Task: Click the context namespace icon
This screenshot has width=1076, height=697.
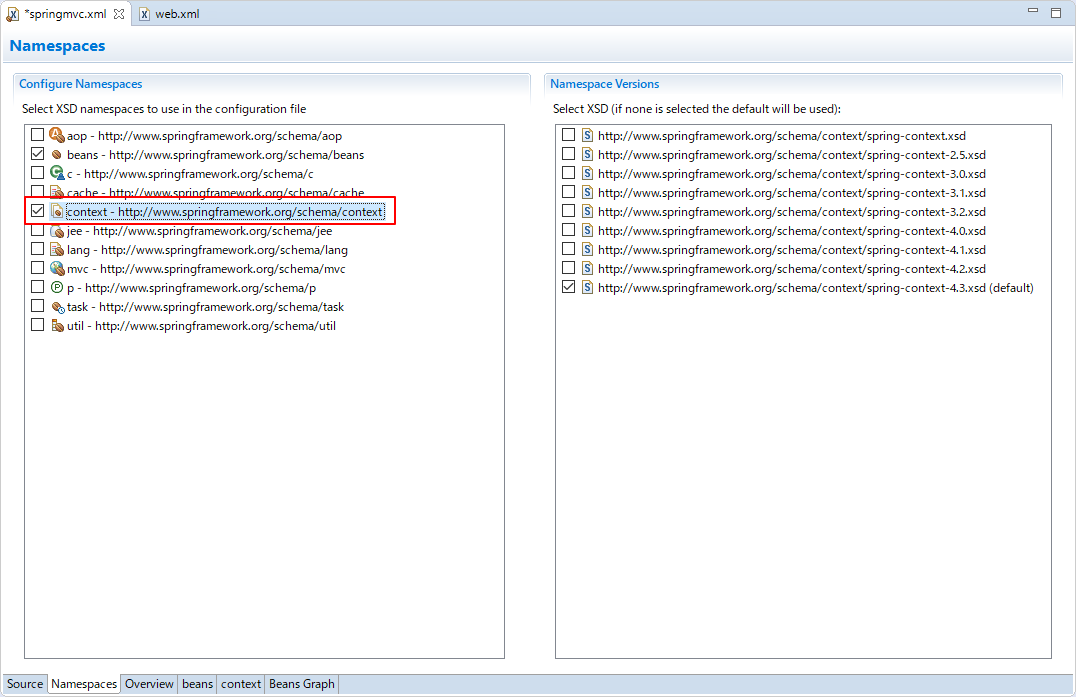Action: click(57, 211)
